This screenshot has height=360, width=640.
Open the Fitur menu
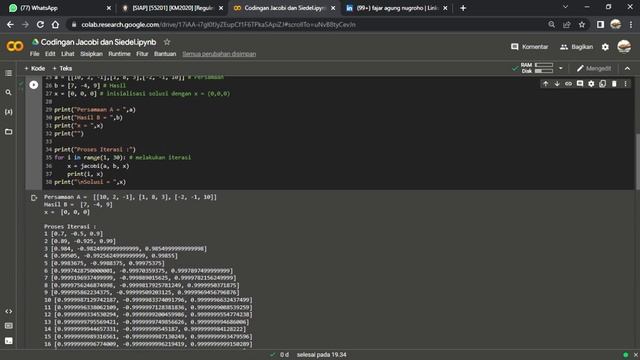pos(142,54)
